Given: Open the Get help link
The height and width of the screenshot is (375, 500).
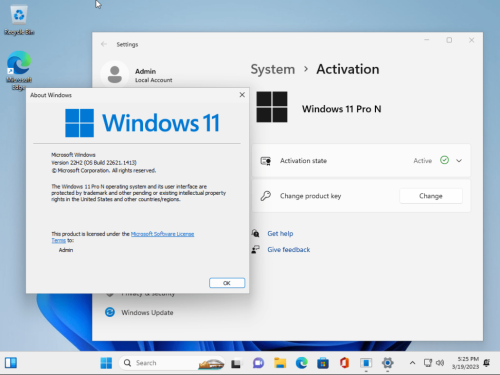Looking at the screenshot, I should (x=280, y=233).
